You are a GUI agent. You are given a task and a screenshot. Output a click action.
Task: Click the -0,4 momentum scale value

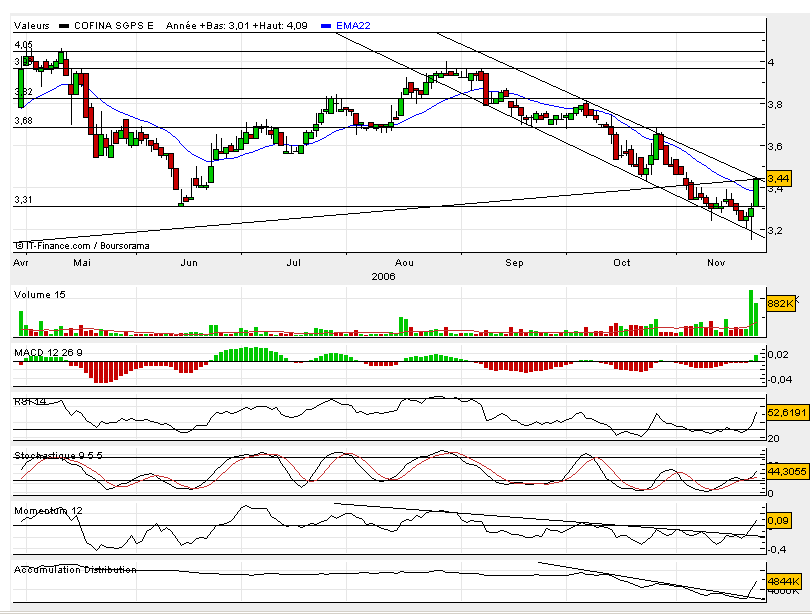[778, 549]
